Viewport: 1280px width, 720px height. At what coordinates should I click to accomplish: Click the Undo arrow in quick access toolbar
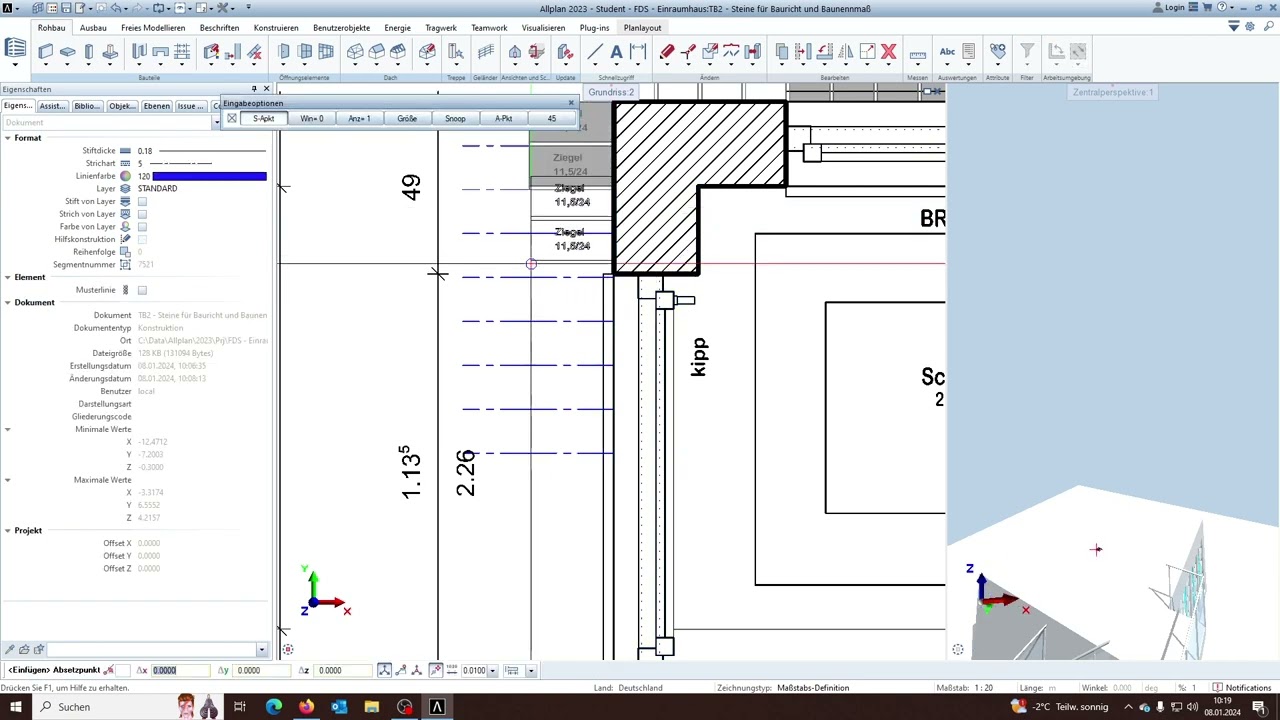[115, 8]
